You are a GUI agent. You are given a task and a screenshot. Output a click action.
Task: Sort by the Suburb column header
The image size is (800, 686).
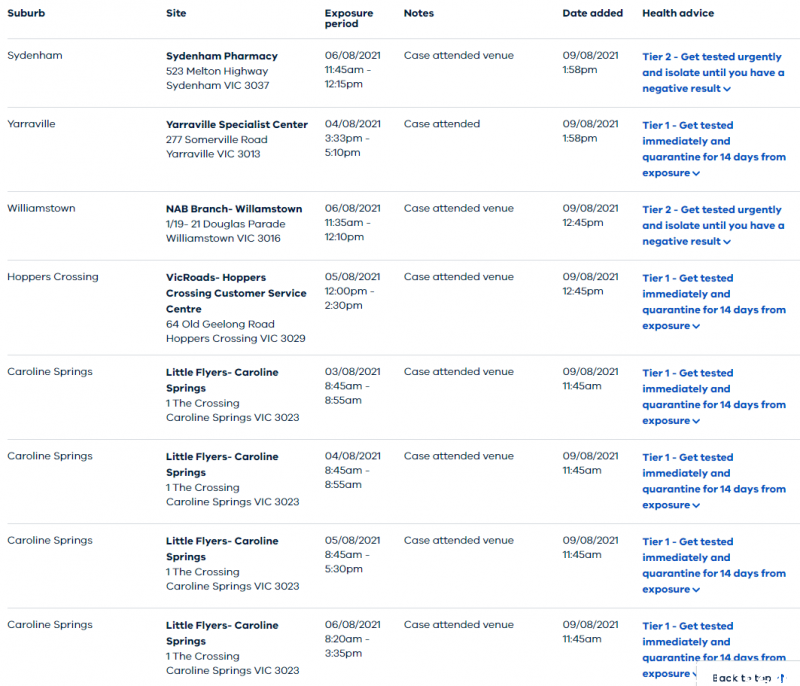[x=26, y=13]
